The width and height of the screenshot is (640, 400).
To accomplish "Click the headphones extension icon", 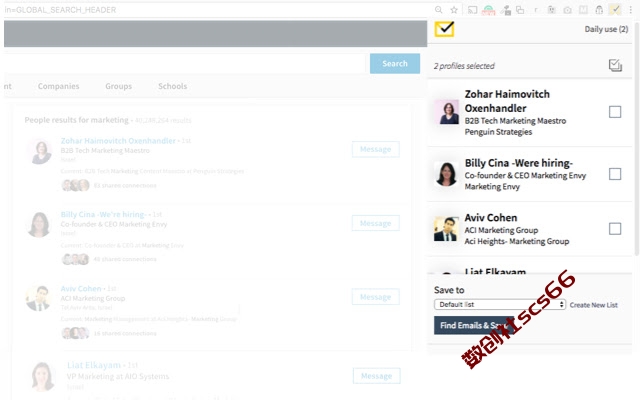I will click(x=599, y=10).
